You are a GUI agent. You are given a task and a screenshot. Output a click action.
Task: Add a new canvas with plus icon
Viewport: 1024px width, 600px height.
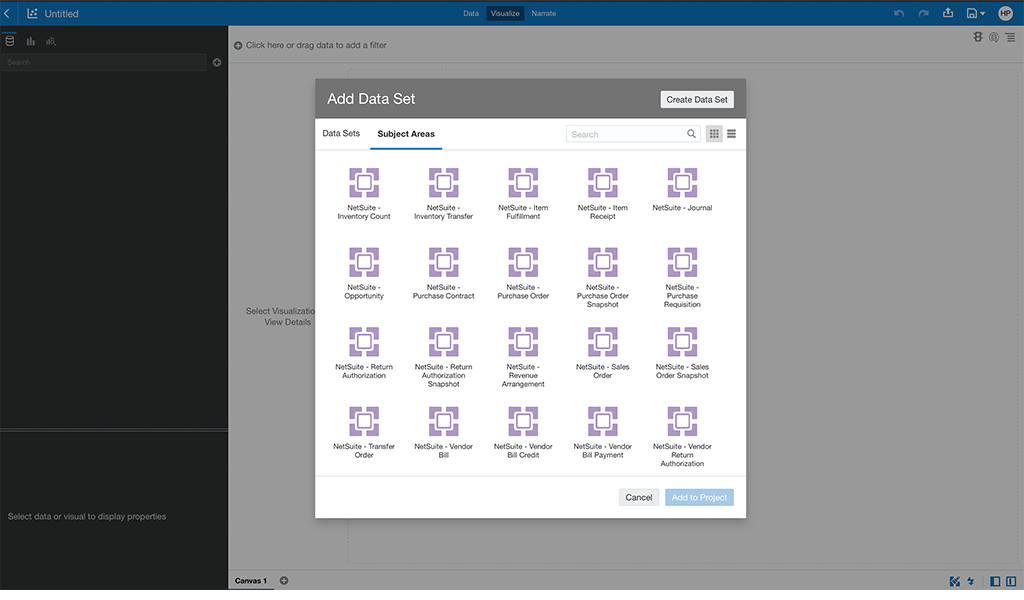point(284,580)
